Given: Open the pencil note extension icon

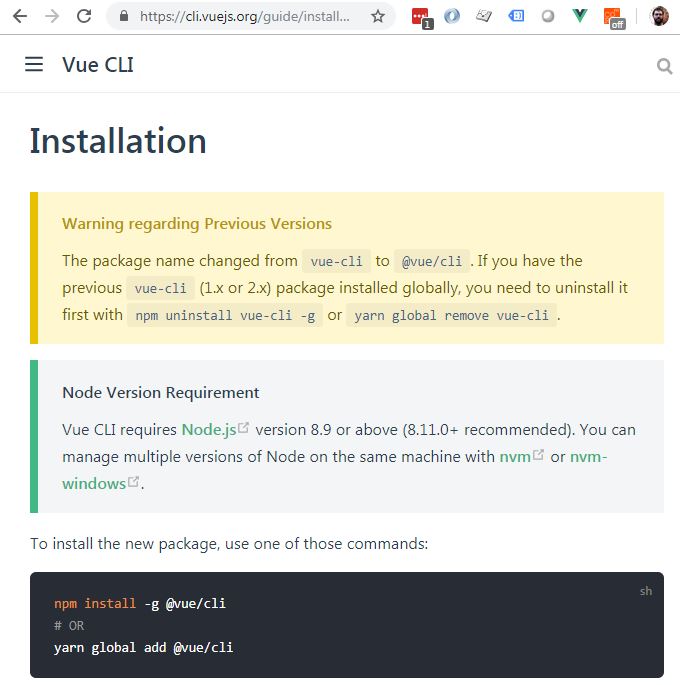Looking at the screenshot, I should [x=484, y=17].
